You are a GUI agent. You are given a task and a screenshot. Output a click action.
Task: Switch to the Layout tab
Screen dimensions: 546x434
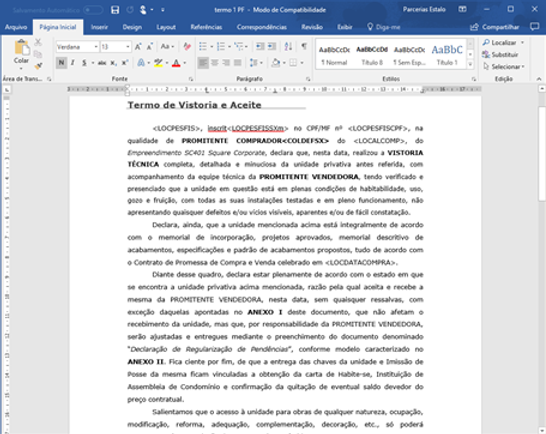coord(166,27)
